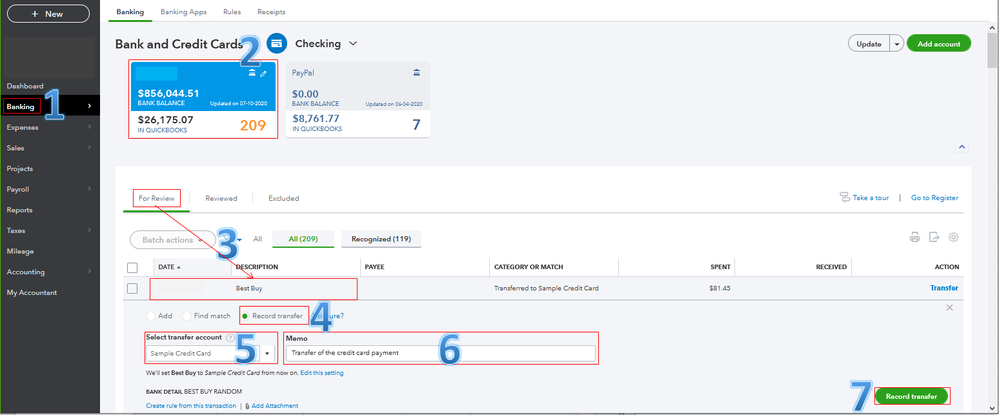Open the top Banking tab
999x415 pixels.
click(x=130, y=12)
